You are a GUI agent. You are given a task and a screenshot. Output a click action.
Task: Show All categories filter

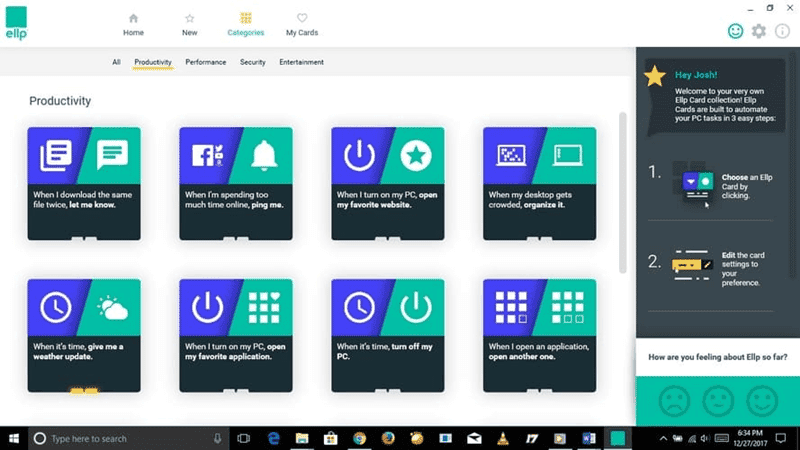116,62
